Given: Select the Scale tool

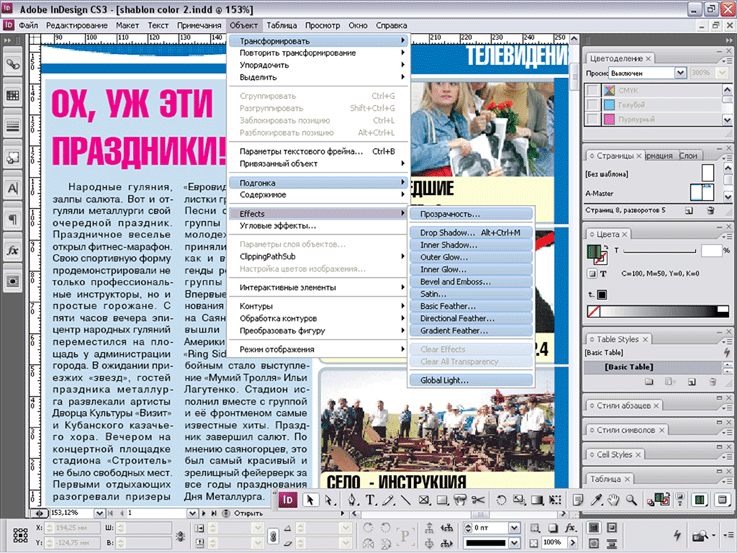Looking at the screenshot, I should tap(519, 500).
